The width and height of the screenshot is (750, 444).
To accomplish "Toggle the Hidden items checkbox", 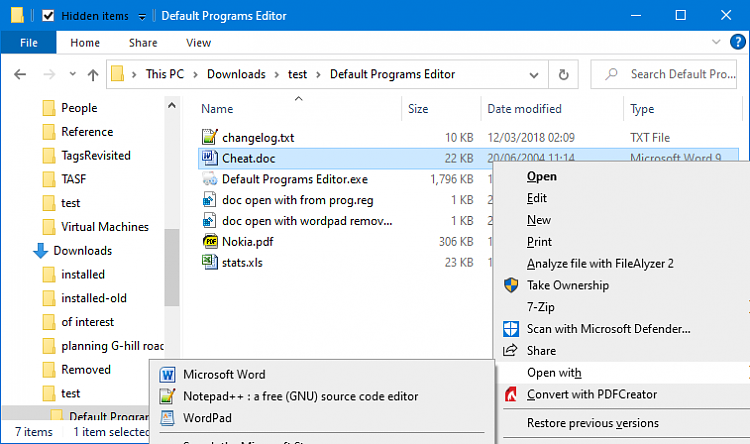I will tap(48, 16).
